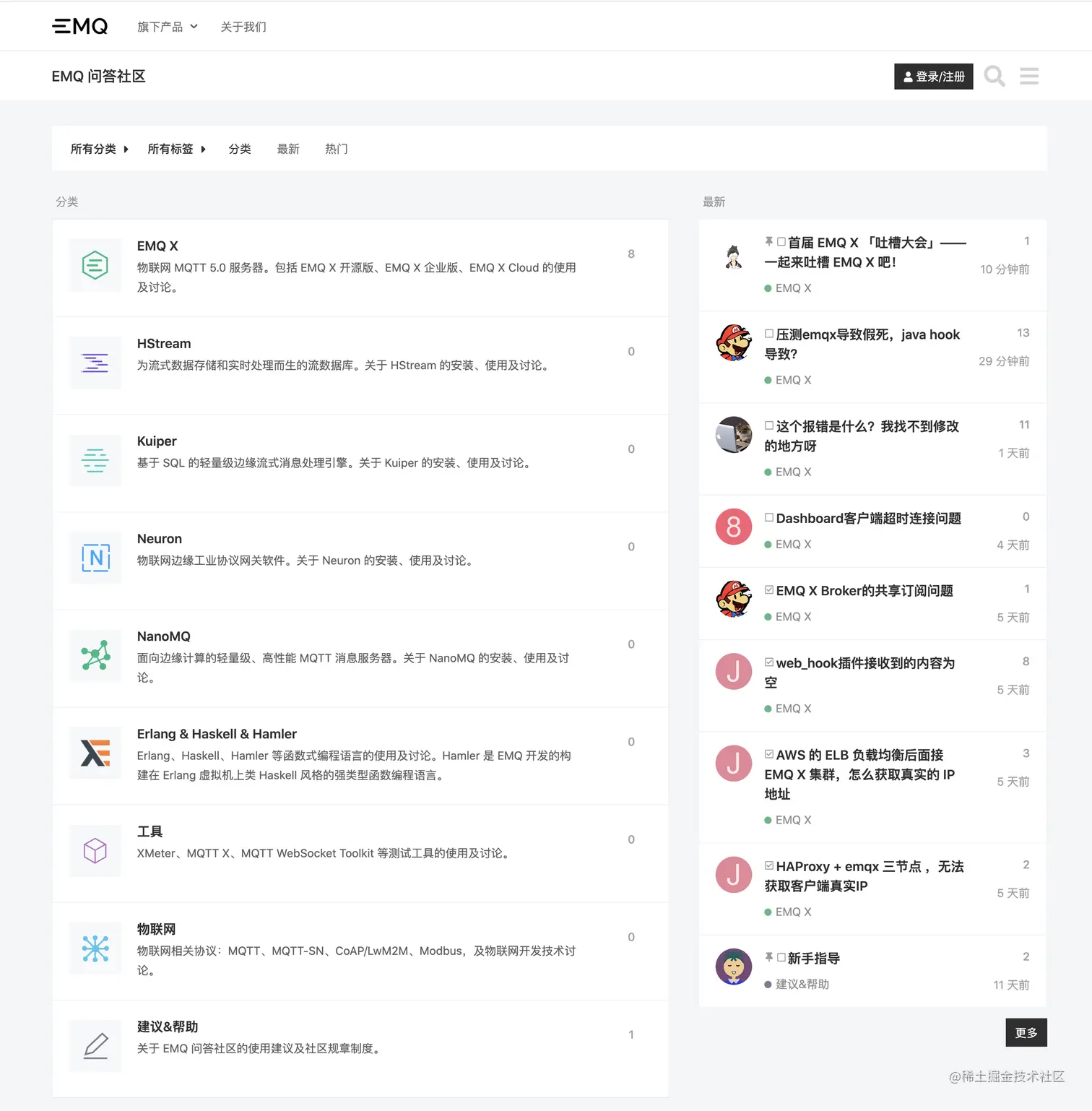The width and height of the screenshot is (1092, 1111).
Task: Check the box beside Dashboard客户端超时连接问题
Action: coord(768,517)
